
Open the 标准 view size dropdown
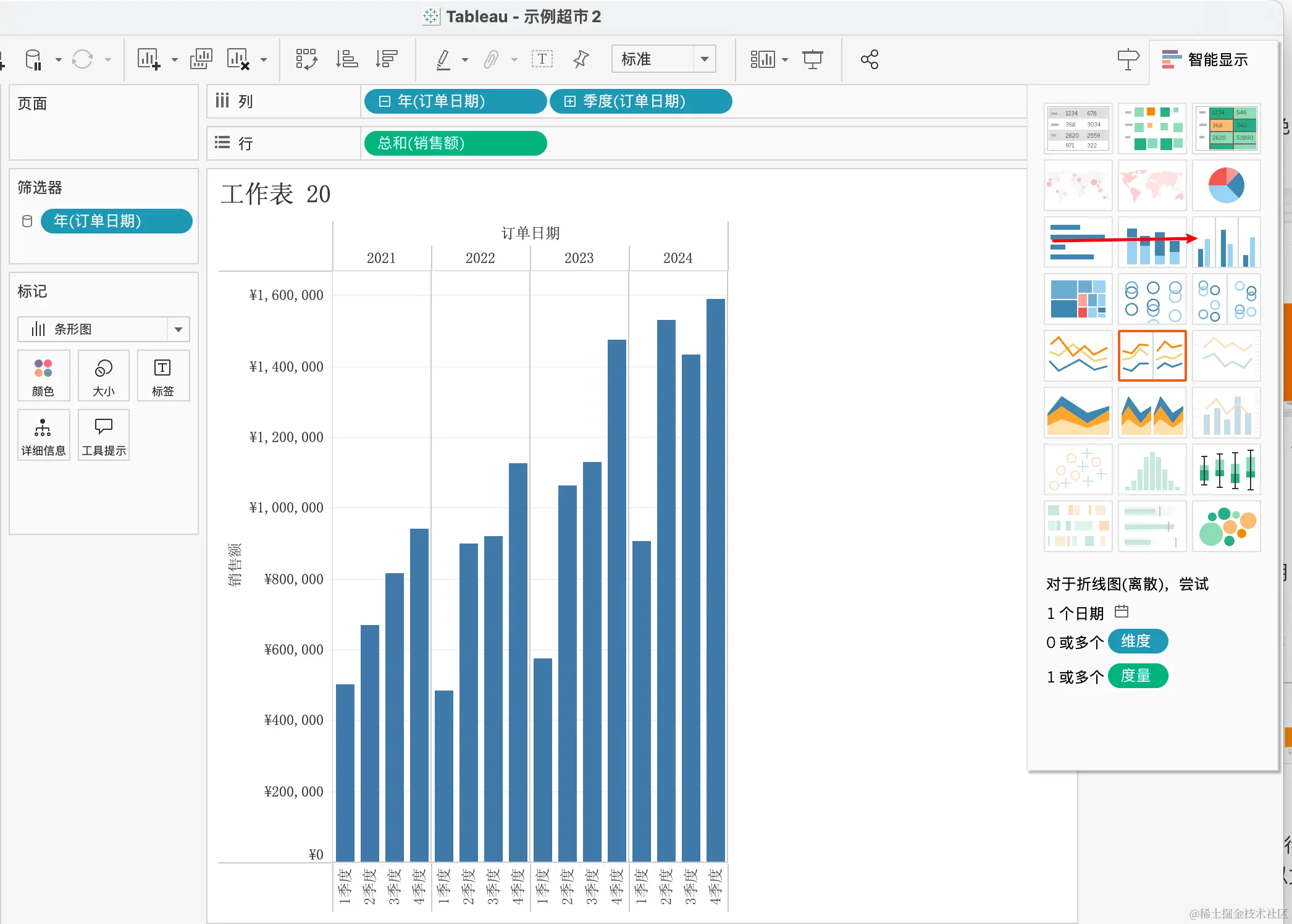704,59
